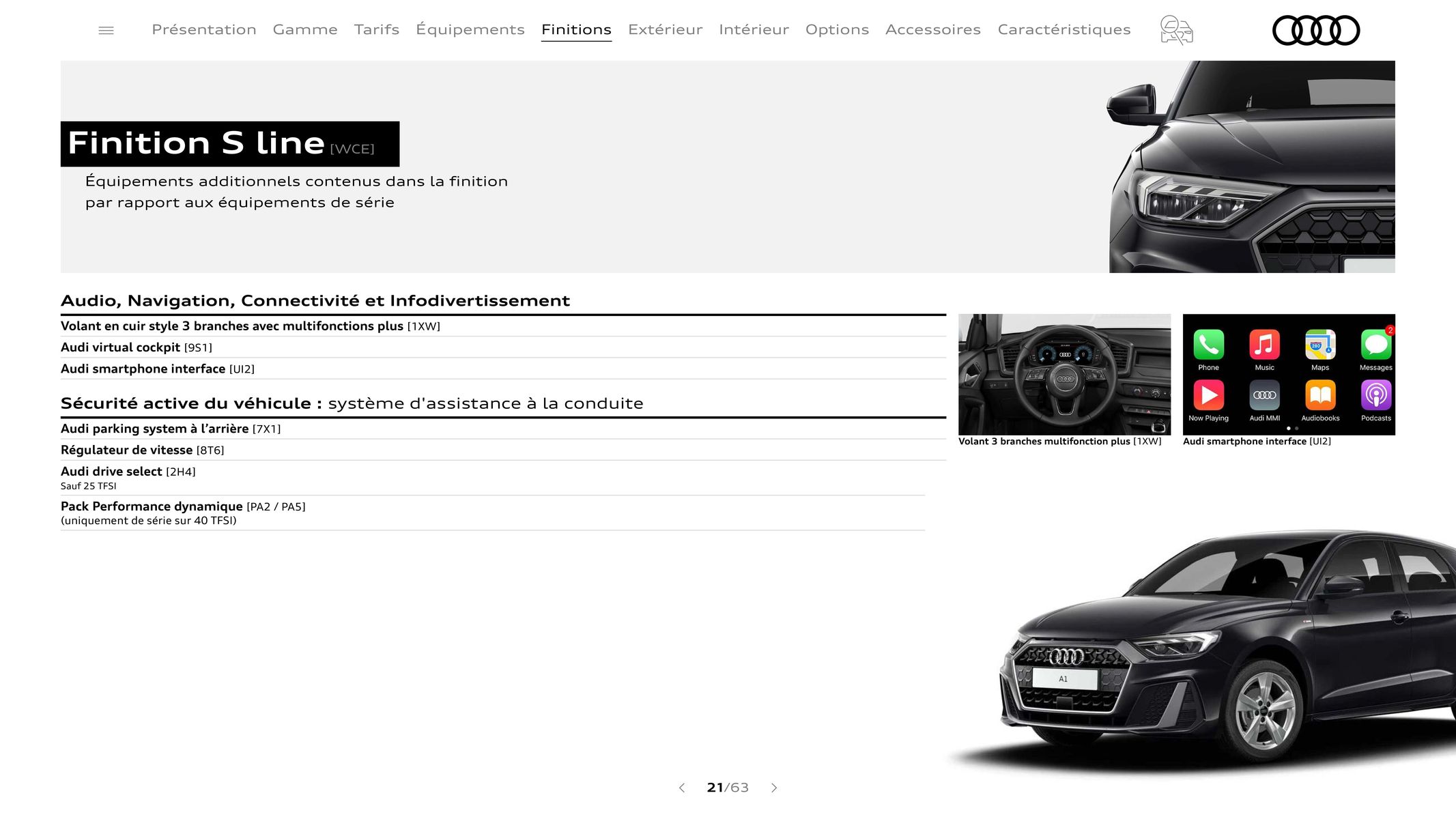Image resolution: width=1456 pixels, height=819 pixels.
Task: Open the Accessoires tab
Action: 933,29
